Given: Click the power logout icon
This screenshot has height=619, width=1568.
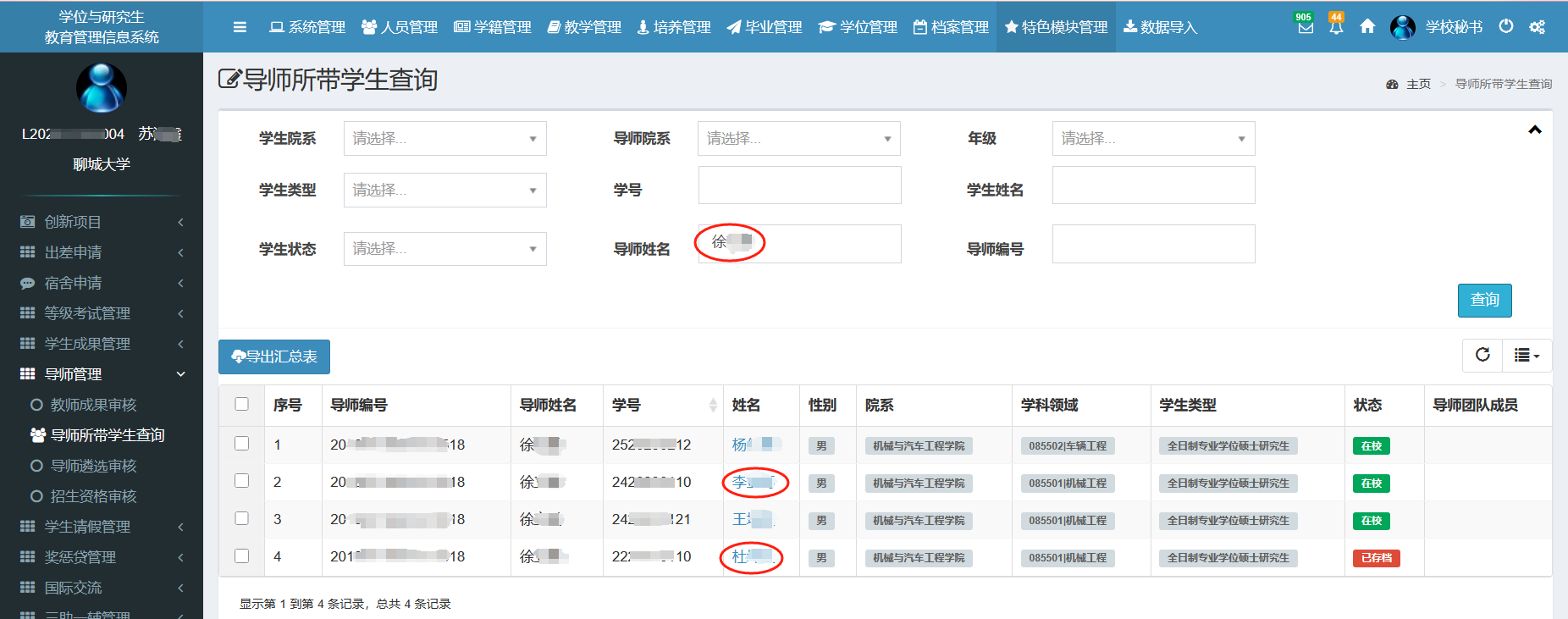Looking at the screenshot, I should click(1506, 26).
